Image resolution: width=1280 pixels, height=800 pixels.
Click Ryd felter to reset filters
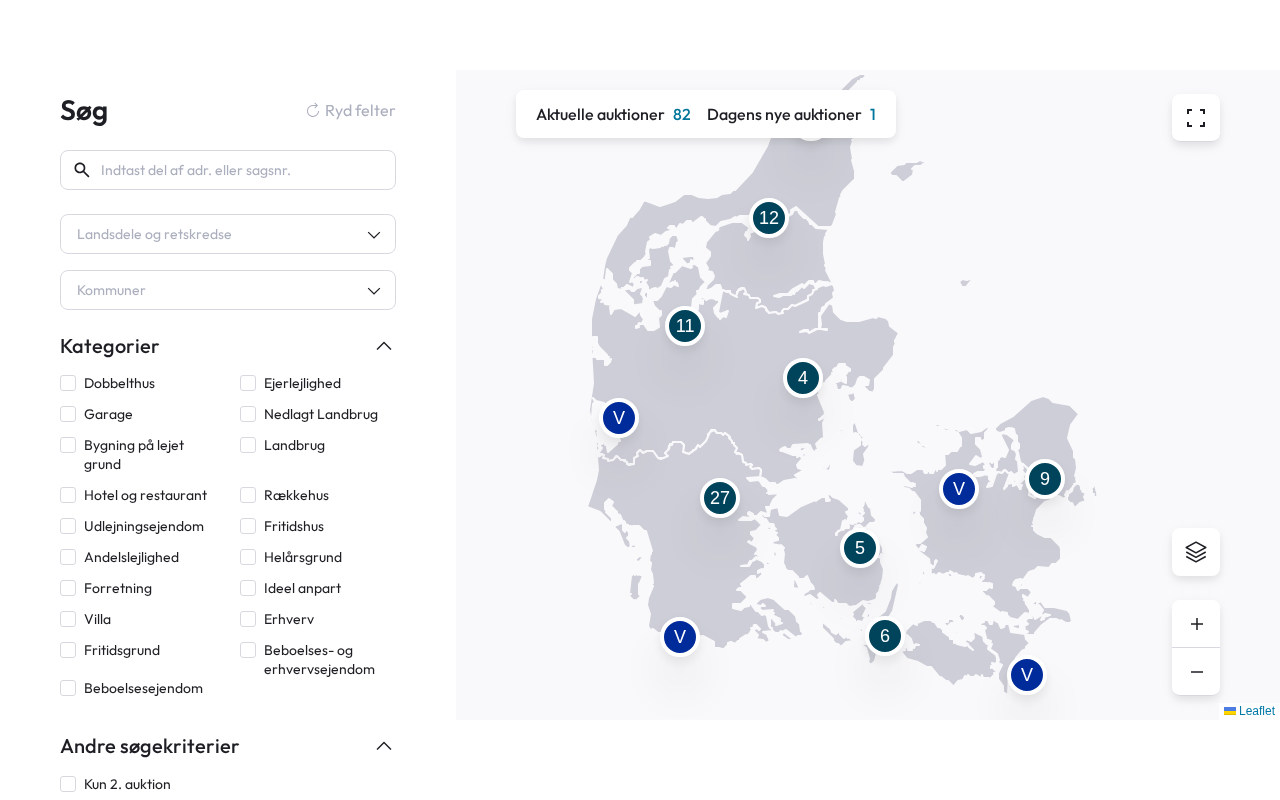click(x=350, y=111)
